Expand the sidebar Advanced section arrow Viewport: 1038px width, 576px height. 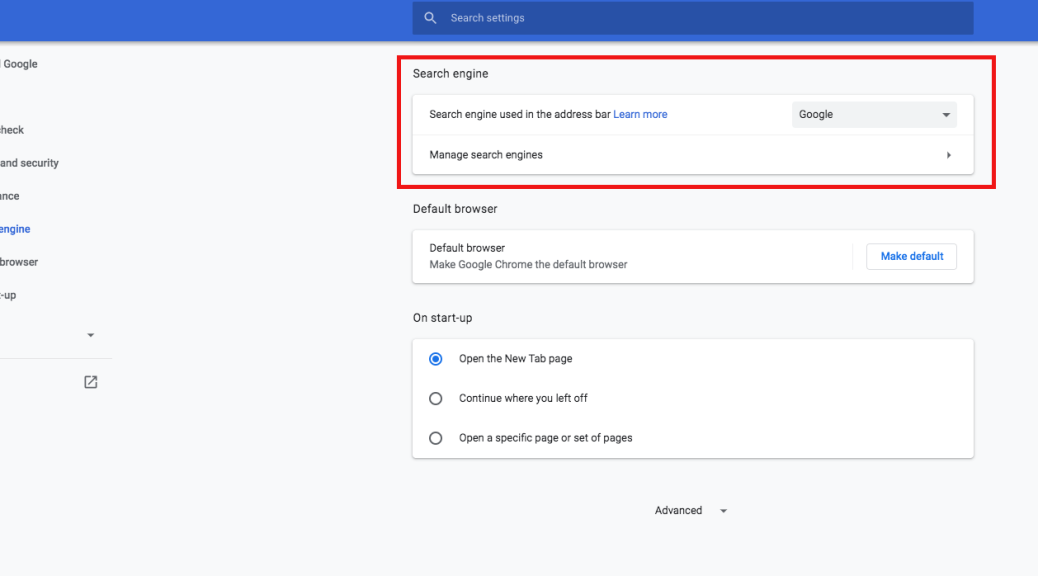point(91,335)
